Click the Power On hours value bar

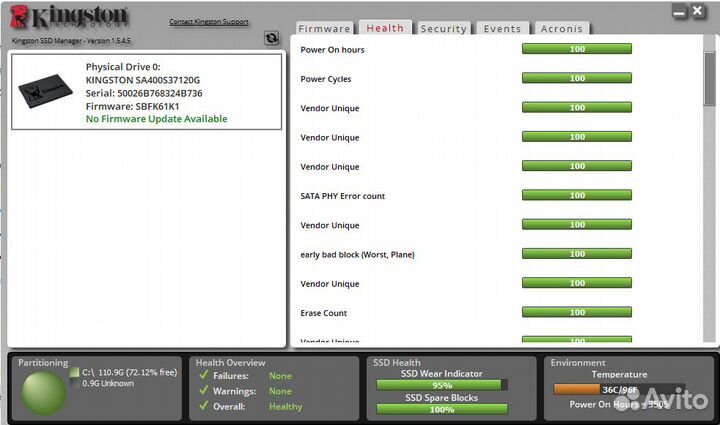pos(577,49)
